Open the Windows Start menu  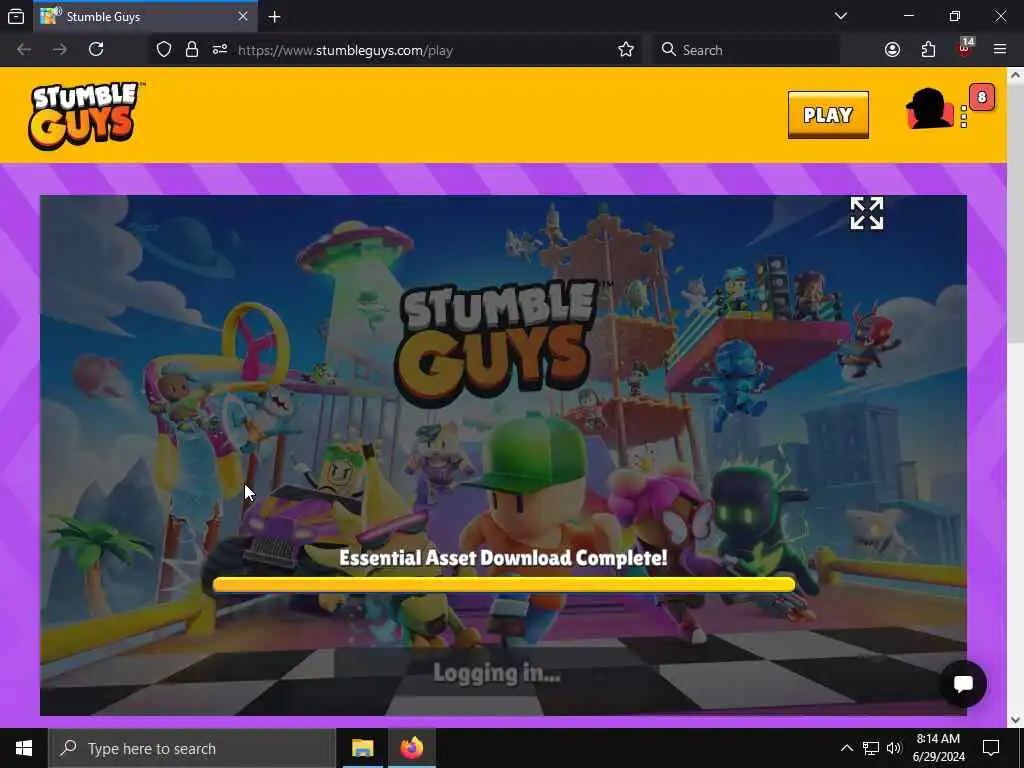[x=24, y=748]
